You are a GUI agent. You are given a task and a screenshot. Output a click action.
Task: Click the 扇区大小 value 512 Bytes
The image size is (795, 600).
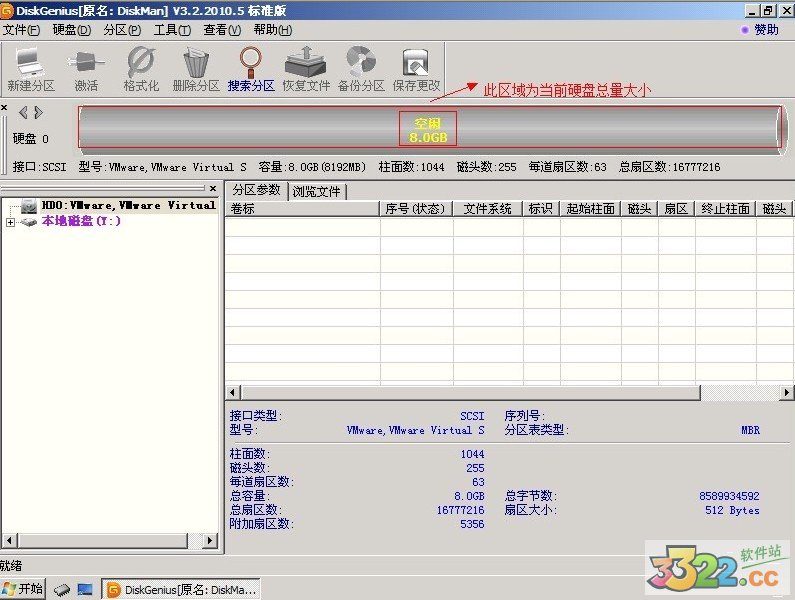732,510
